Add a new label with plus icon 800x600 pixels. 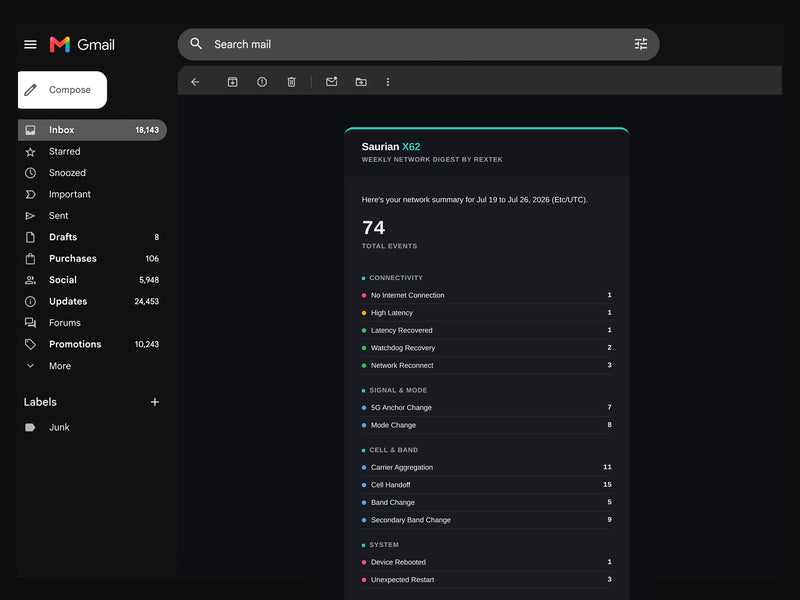tap(155, 402)
